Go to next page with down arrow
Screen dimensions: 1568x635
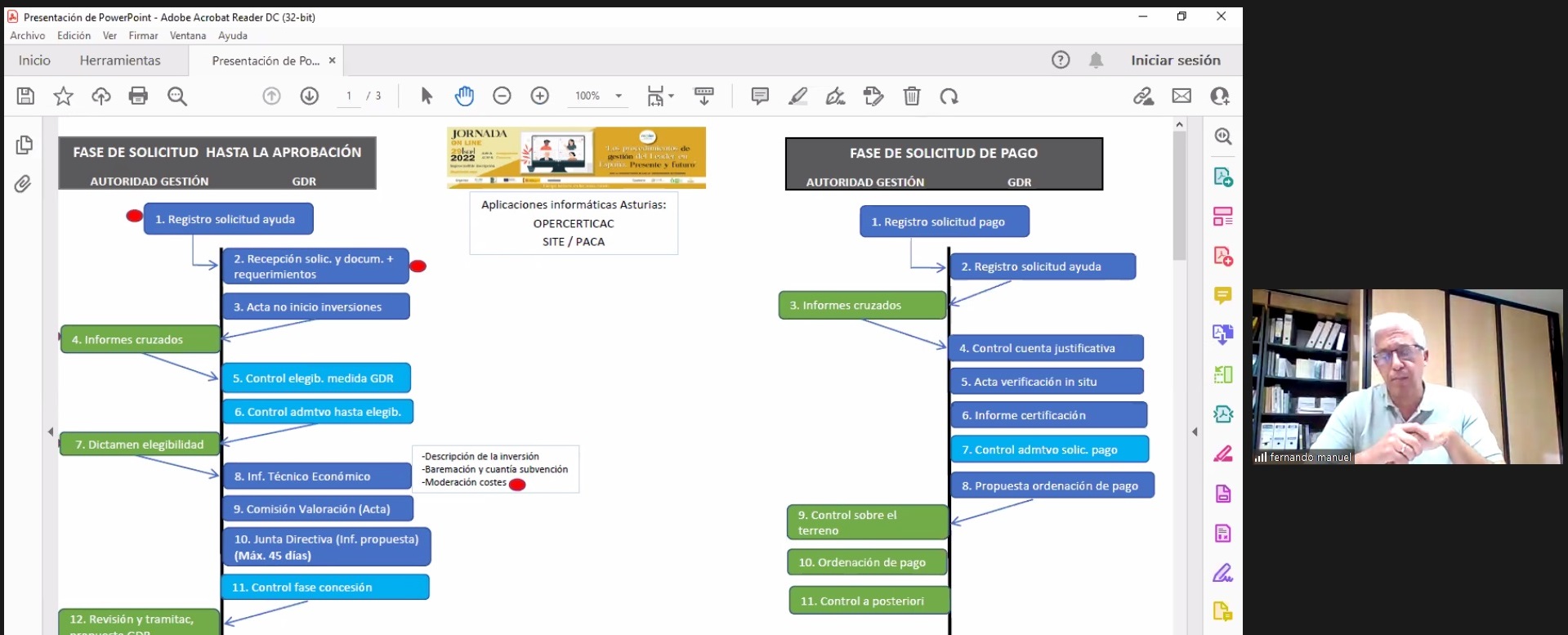[310, 96]
